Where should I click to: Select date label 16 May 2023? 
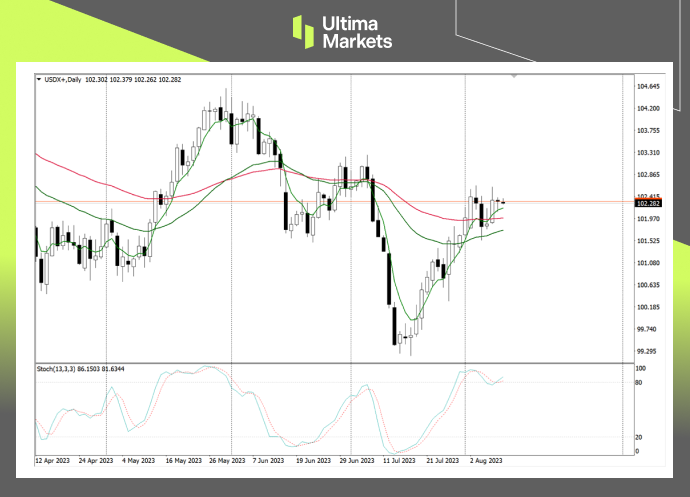(x=184, y=460)
